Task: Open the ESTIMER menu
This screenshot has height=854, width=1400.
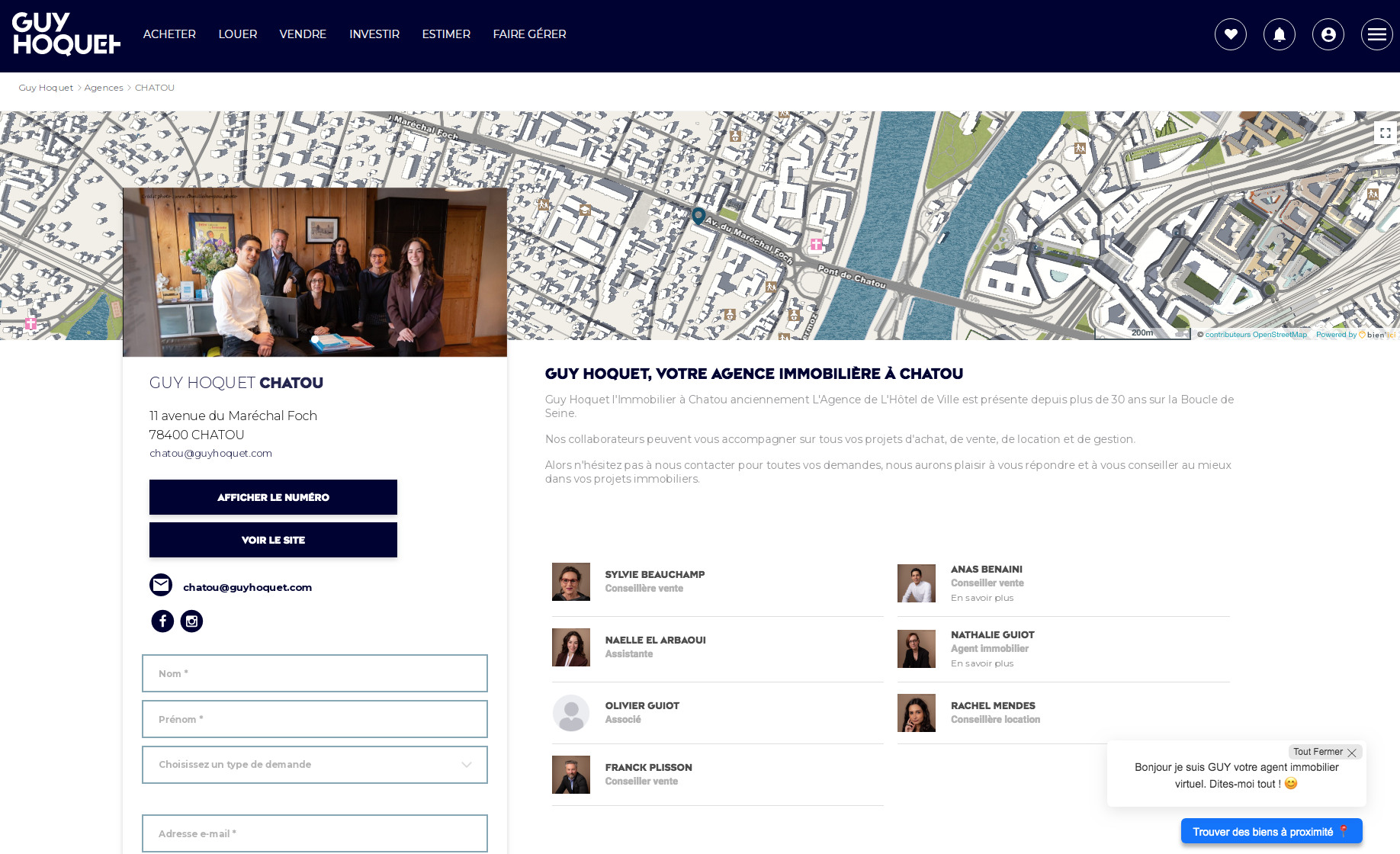Action: click(x=446, y=34)
